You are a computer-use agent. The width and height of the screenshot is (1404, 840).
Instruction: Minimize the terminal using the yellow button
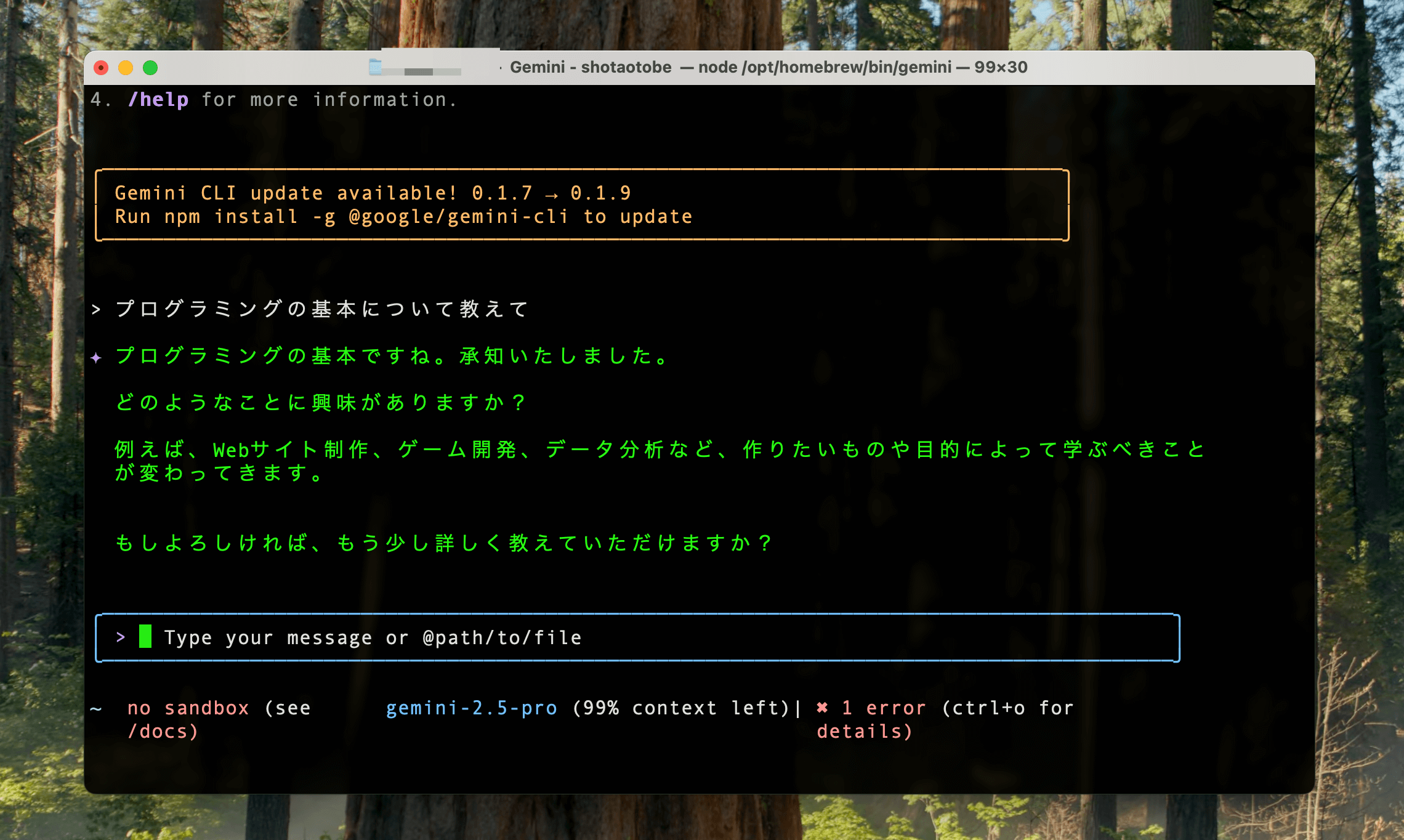click(x=126, y=68)
